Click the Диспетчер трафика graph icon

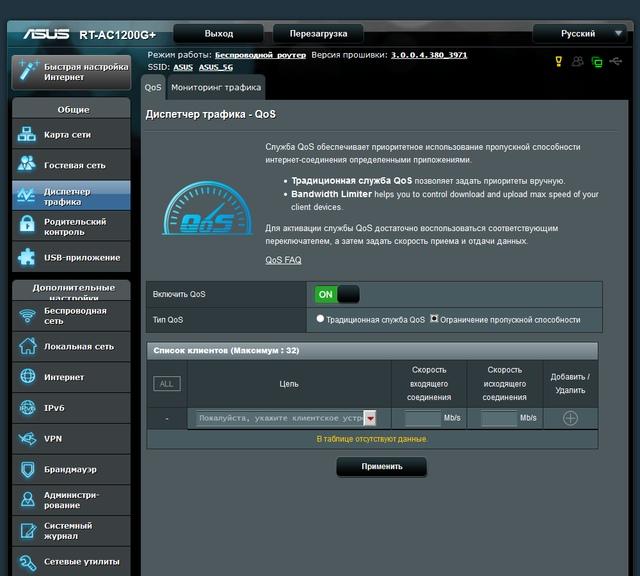point(26,196)
